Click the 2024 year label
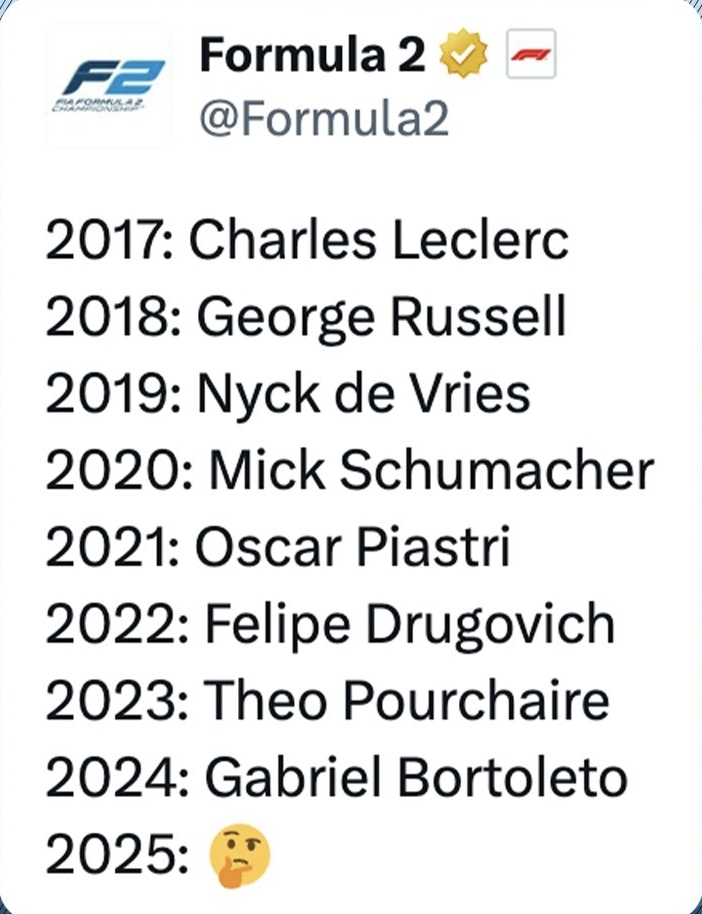Screen dimensions: 702x914 tap(113, 778)
